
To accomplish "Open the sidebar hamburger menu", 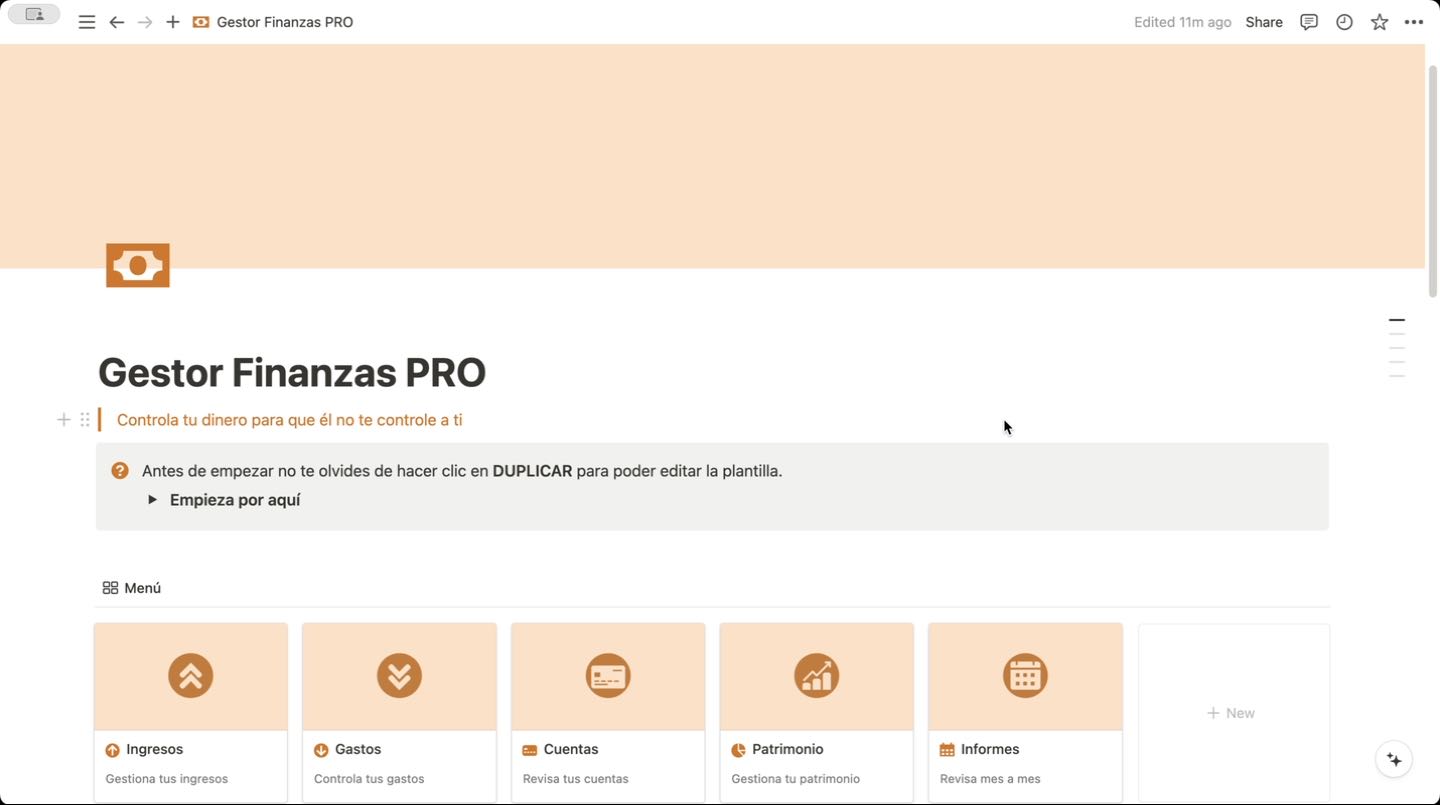I will (87, 22).
